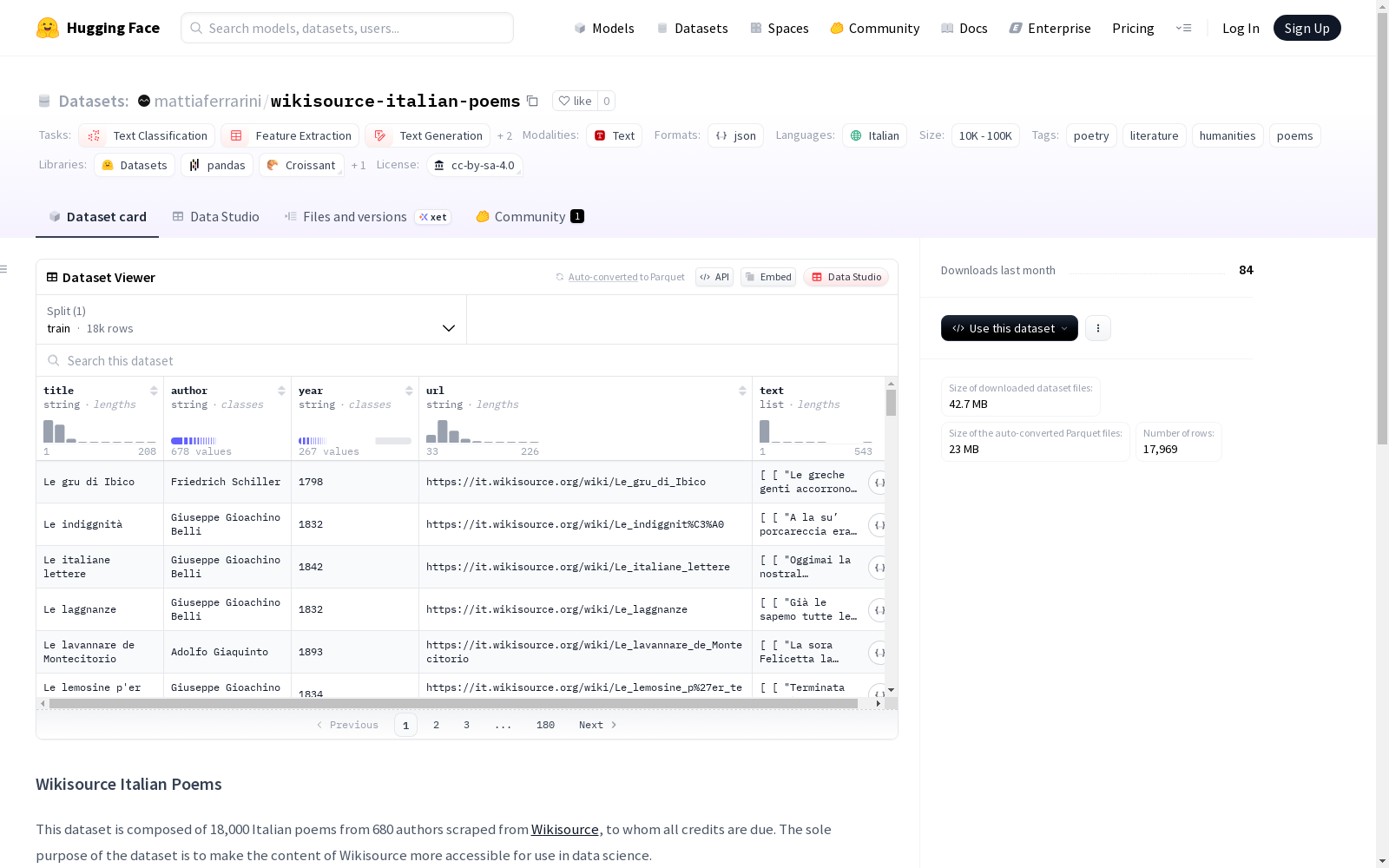Viewport: 1389px width, 868px height.
Task: Open the Pricing page link
Action: click(1133, 28)
